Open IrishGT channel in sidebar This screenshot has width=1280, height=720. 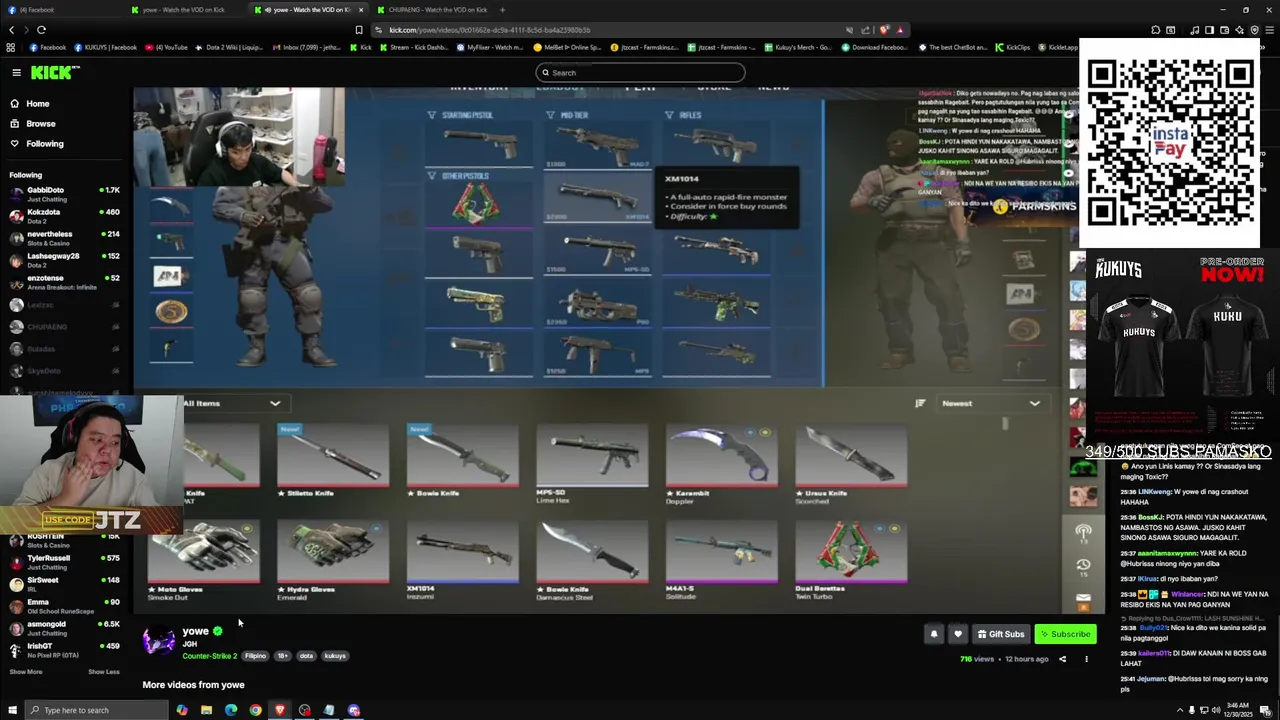(64, 650)
